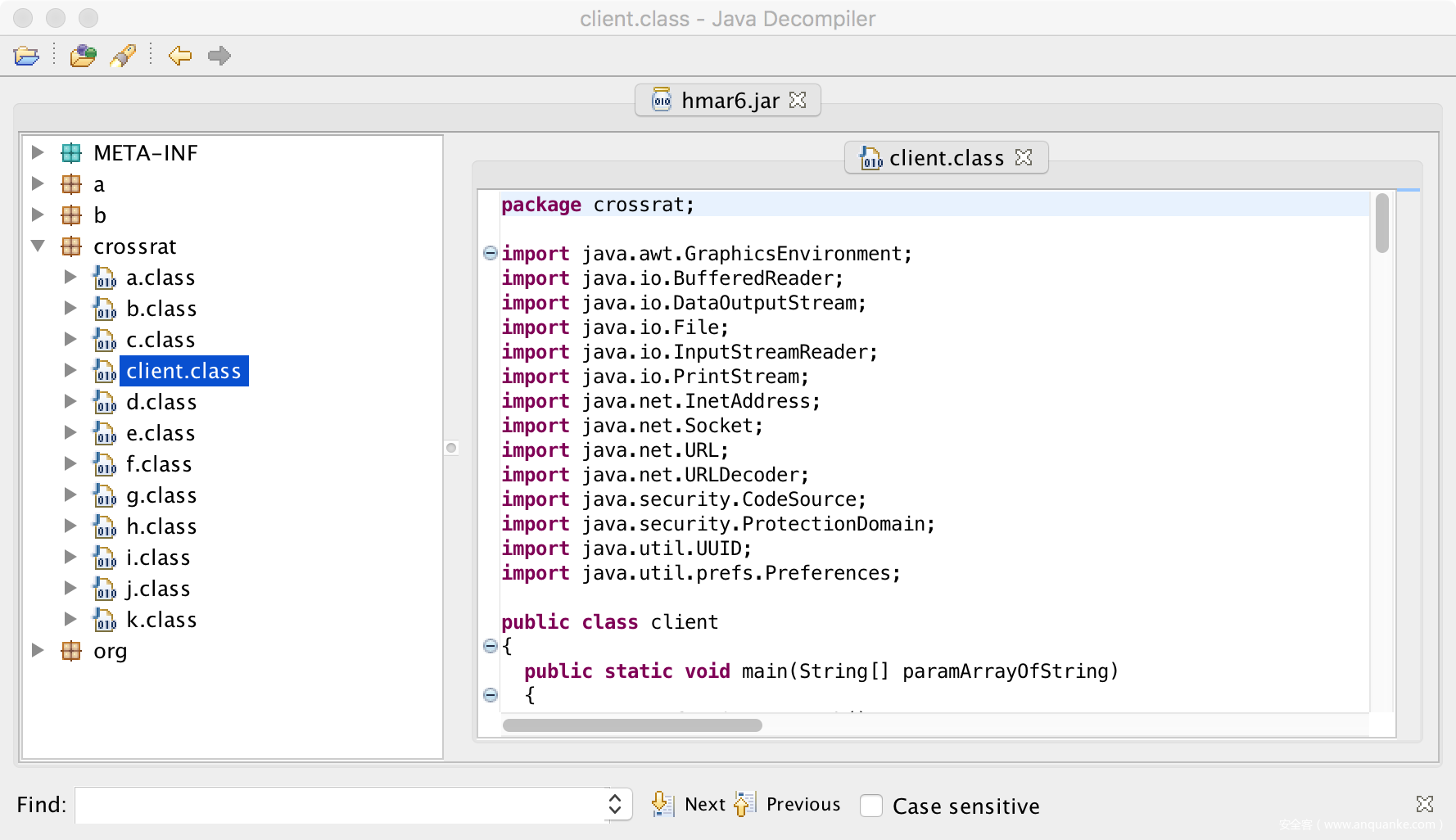1456x840 pixels.
Task: Collapse the crossrat package
Action: (38, 246)
